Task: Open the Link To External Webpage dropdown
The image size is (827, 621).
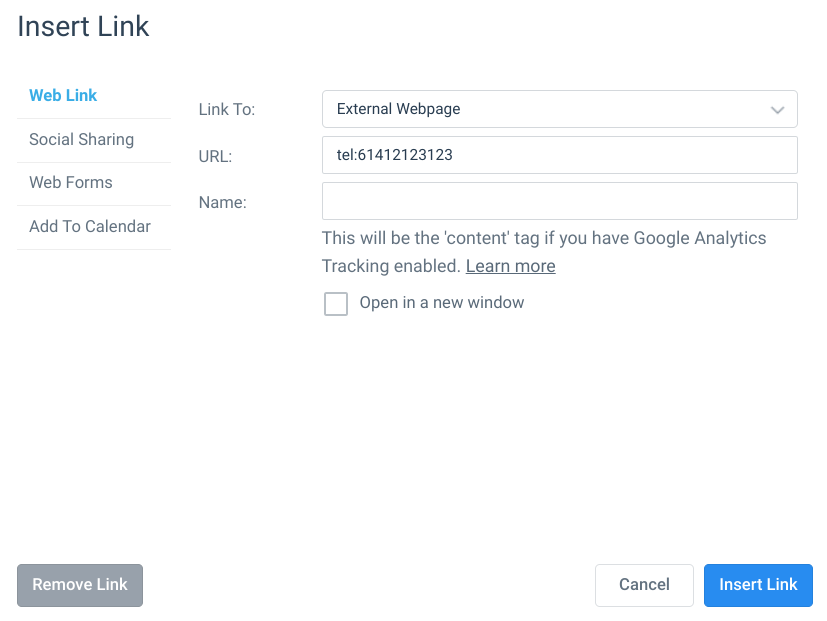Action: click(x=560, y=109)
